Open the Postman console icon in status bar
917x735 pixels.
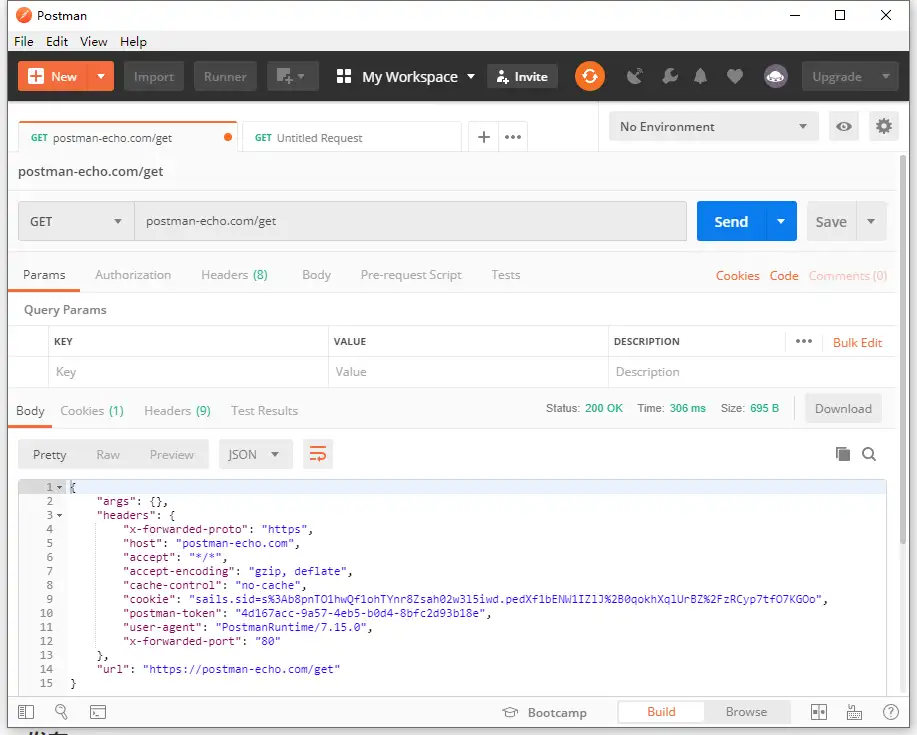98,712
